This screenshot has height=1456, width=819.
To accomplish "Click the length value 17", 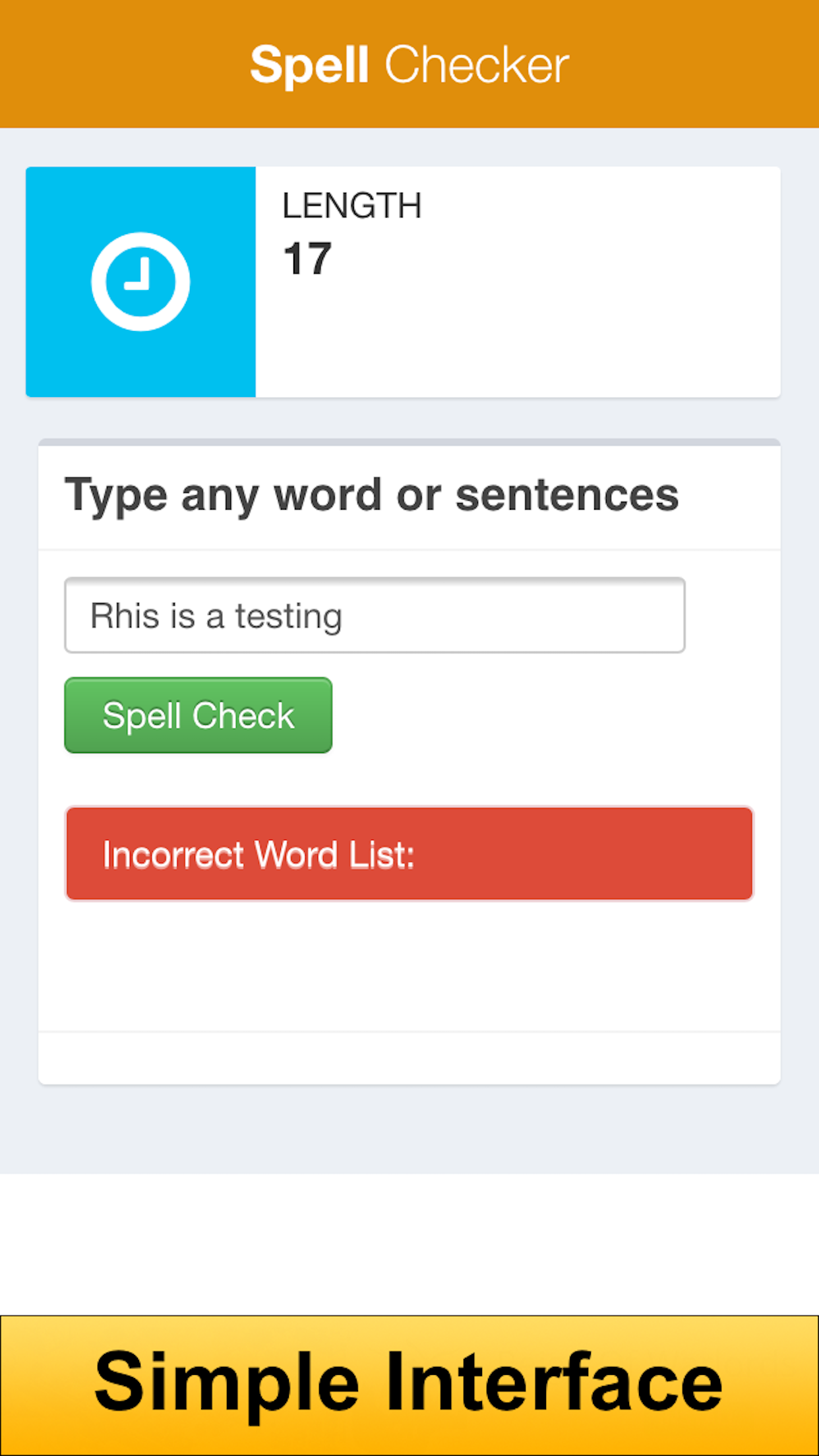I will click(x=307, y=258).
